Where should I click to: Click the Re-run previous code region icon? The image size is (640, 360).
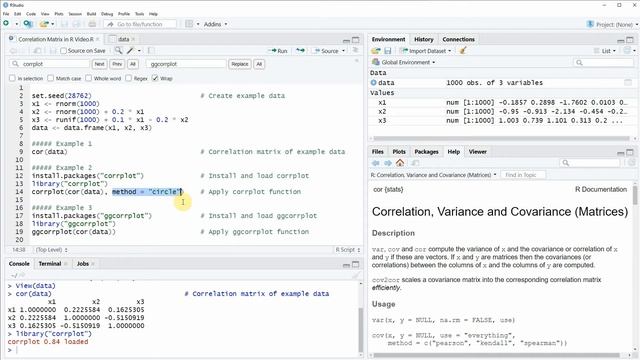(x=300, y=51)
